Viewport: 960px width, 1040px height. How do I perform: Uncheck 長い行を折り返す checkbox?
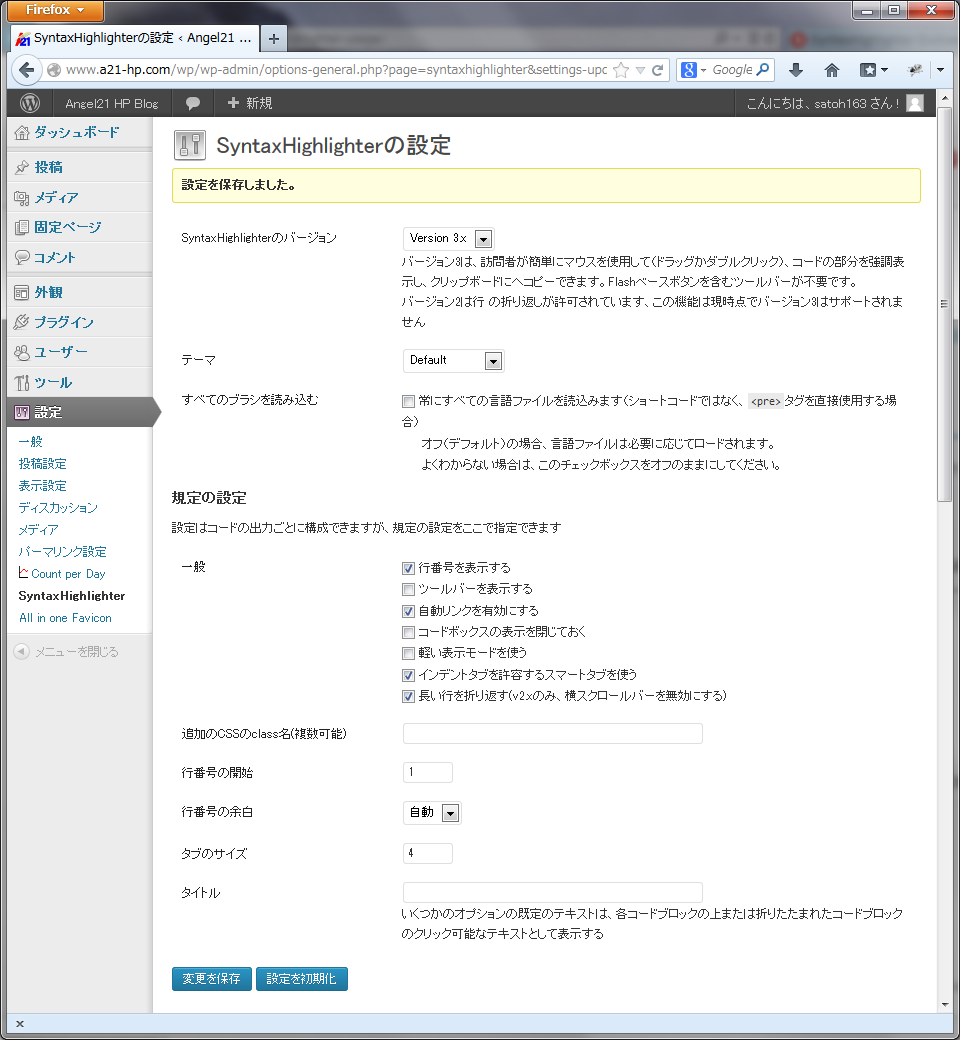[x=408, y=696]
